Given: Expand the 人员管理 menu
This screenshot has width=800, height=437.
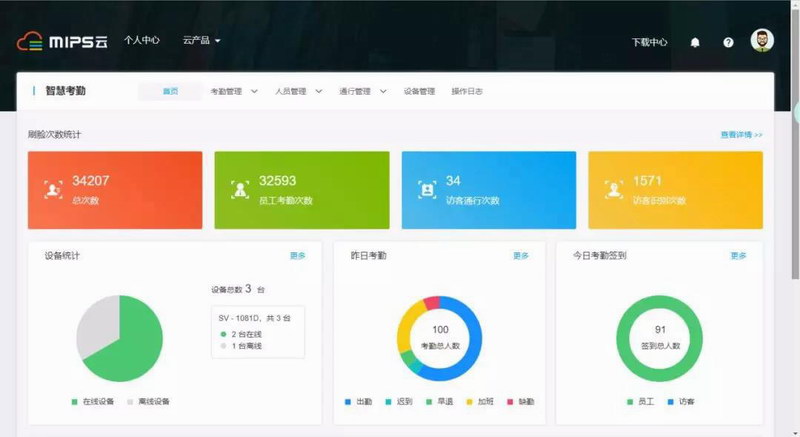Looking at the screenshot, I should 298,91.
